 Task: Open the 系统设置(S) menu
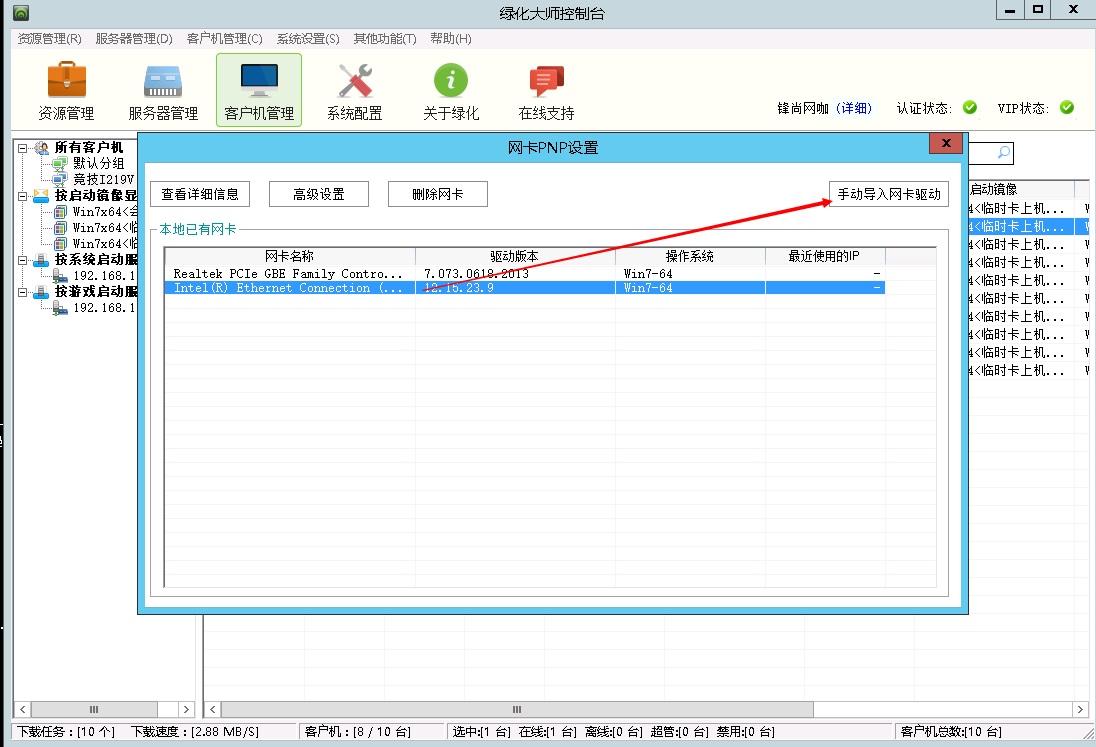pyautogui.click(x=308, y=39)
